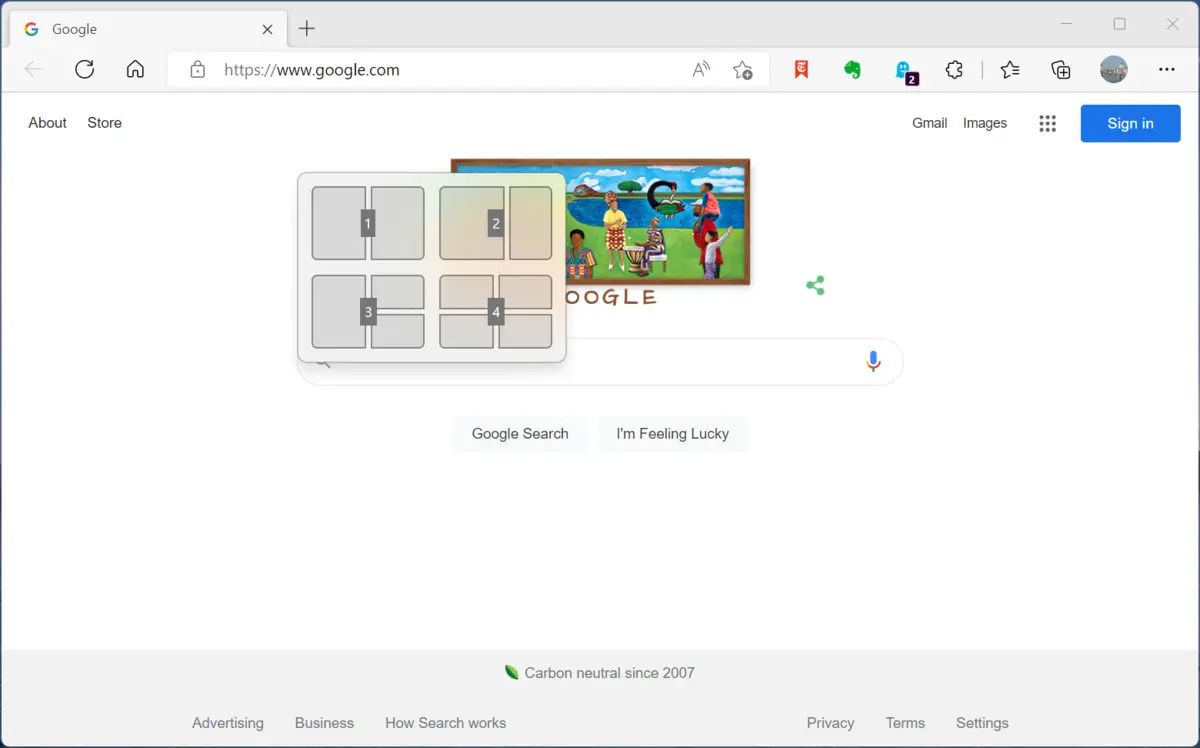1200x748 pixels.
Task: Click the browser refresh icon
Action: (x=85, y=69)
